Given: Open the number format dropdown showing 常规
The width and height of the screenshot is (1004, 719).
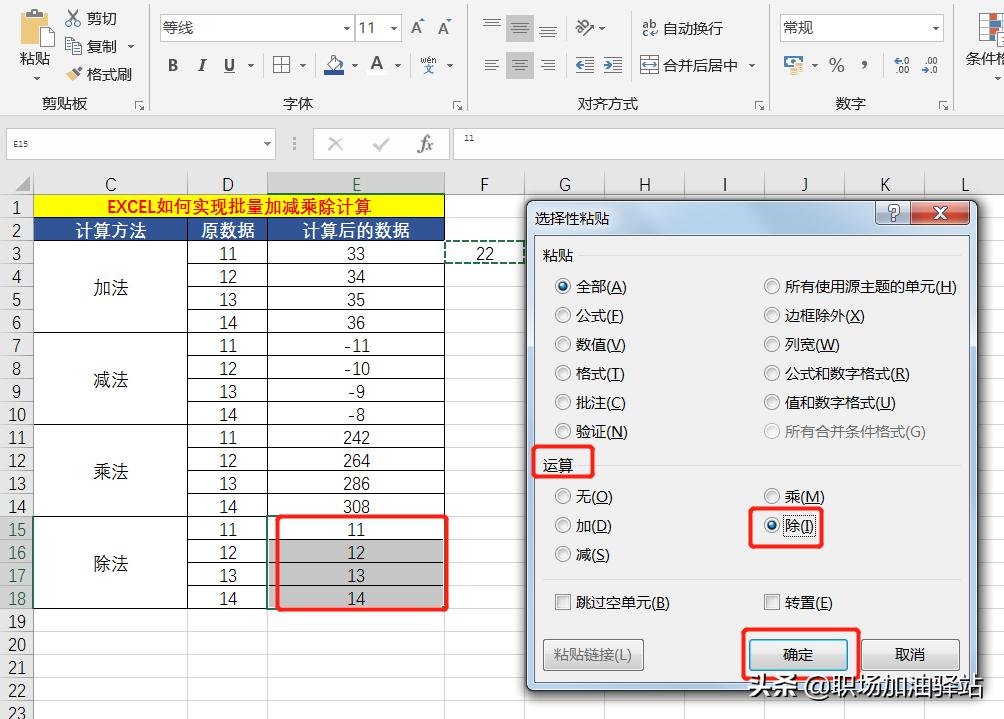Looking at the screenshot, I should click(x=933, y=27).
